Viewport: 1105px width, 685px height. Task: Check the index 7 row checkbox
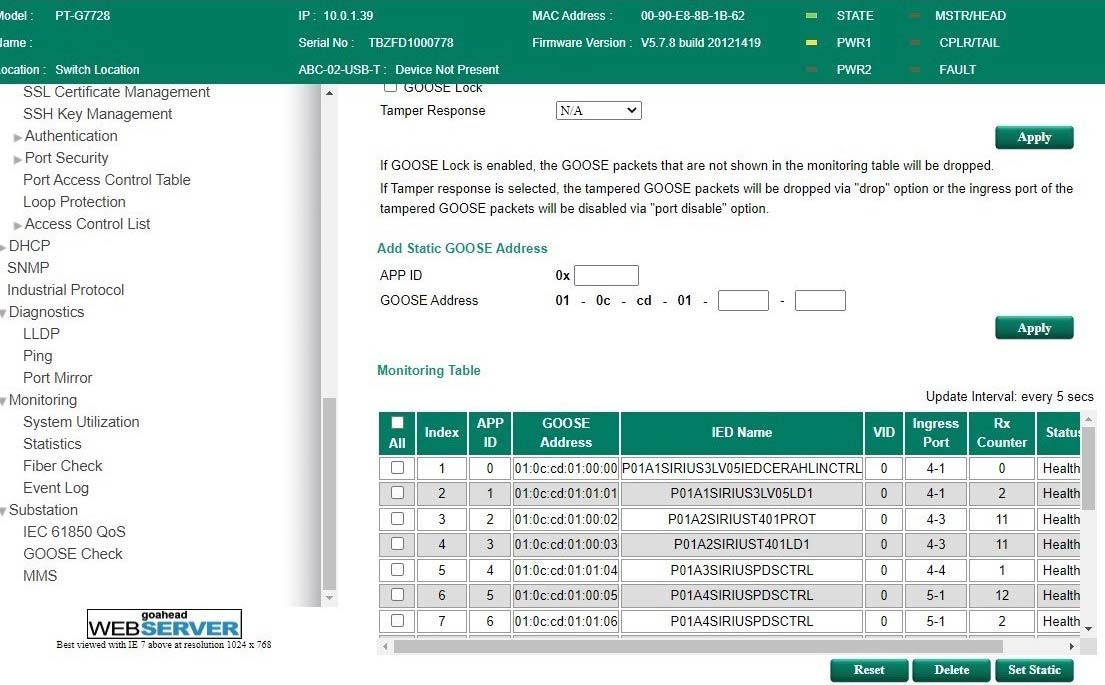coord(397,620)
